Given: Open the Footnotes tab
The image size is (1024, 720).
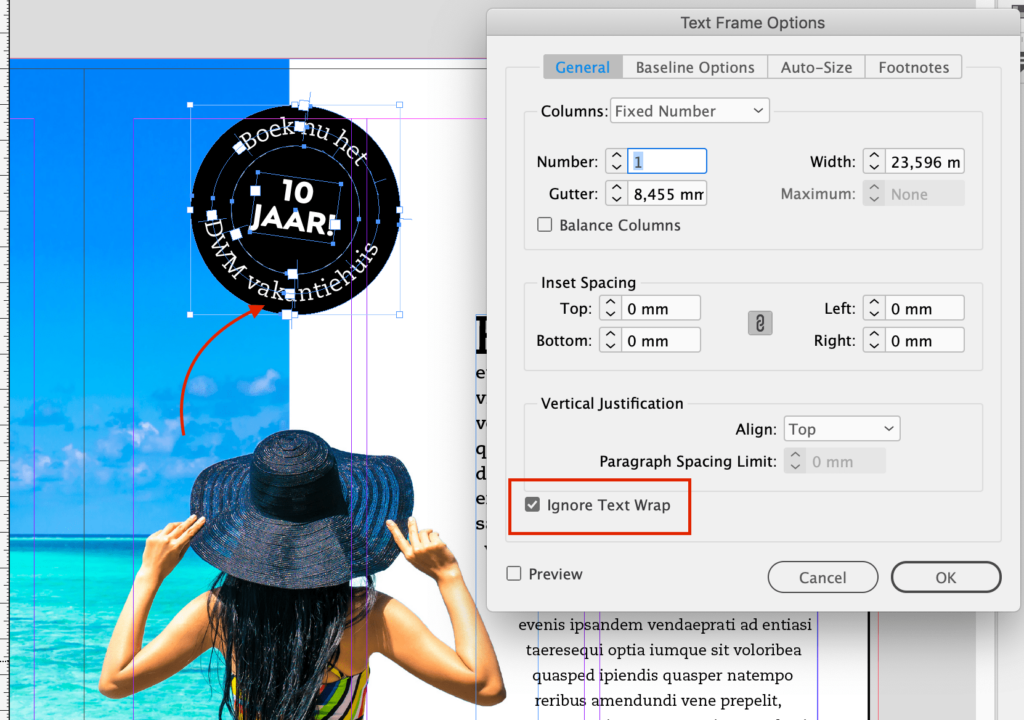Looking at the screenshot, I should coord(913,68).
